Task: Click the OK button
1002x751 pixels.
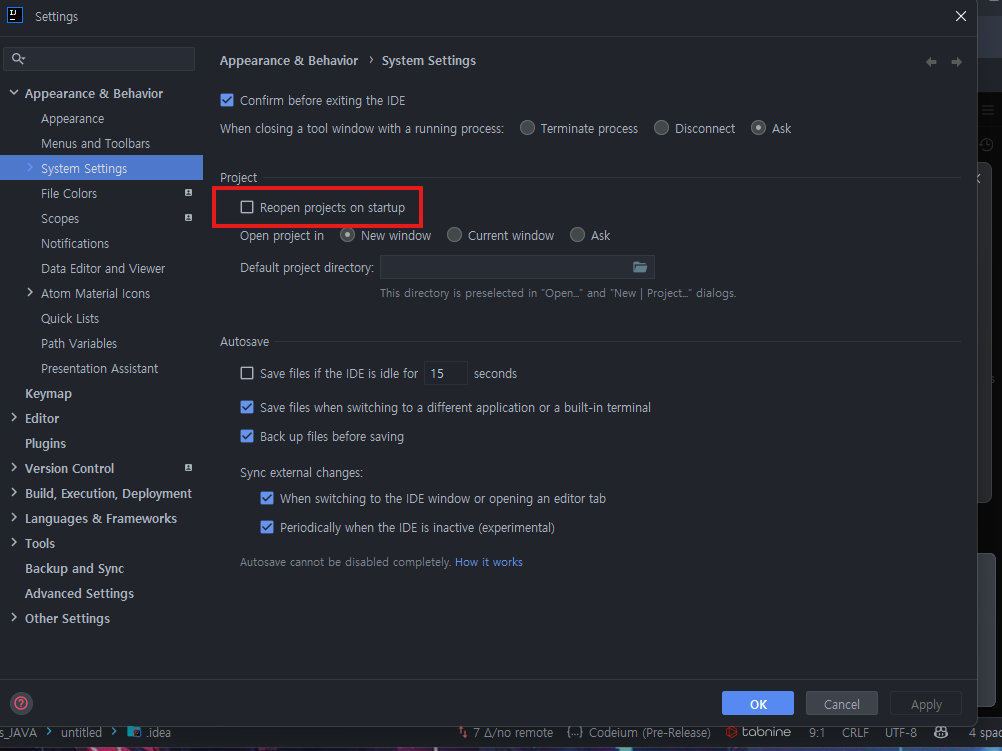Action: click(x=758, y=704)
